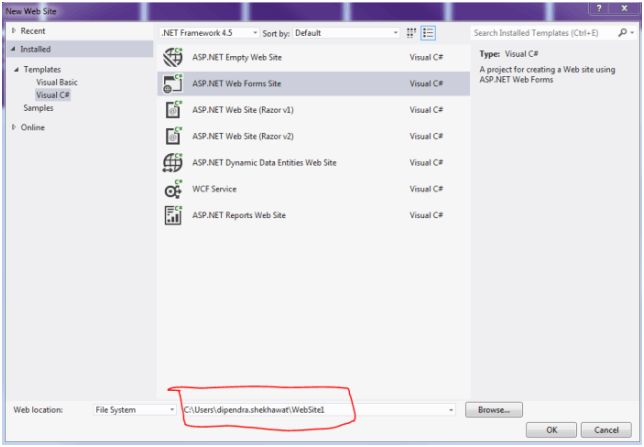
Task: Open the search options arrow beside the magnifier
Action: click(x=632, y=32)
